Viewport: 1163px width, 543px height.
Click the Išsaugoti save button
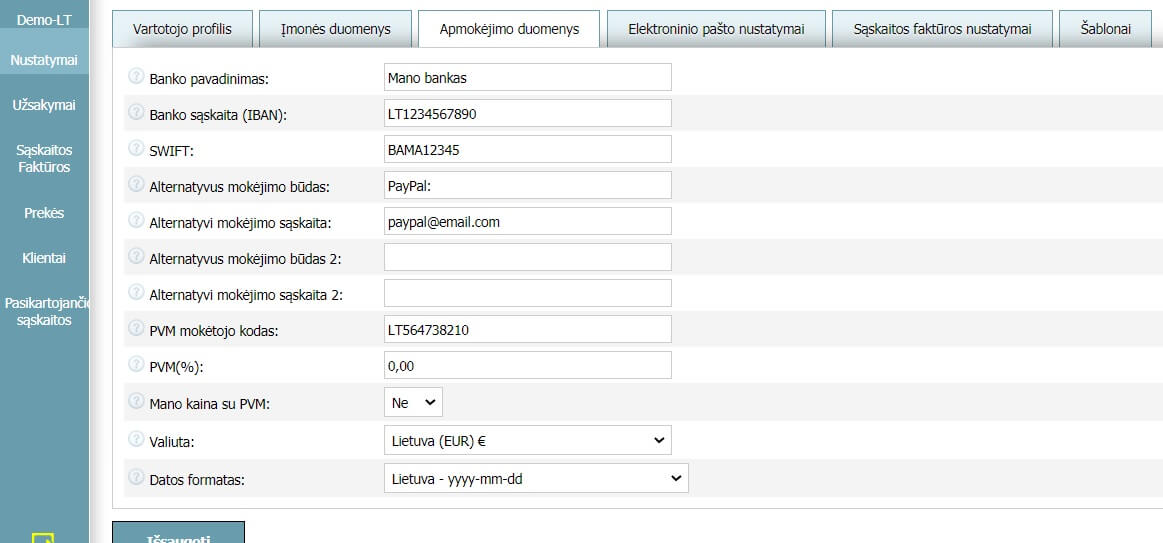coord(178,533)
